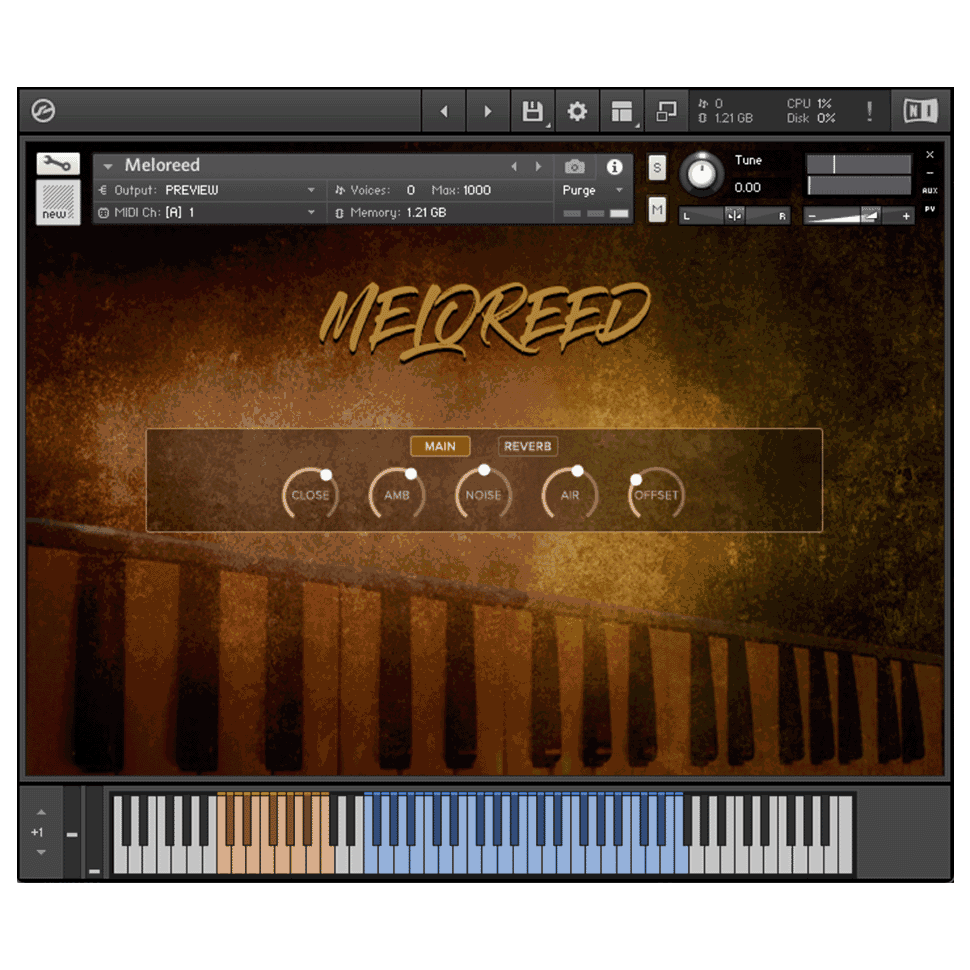Open the workspace layout icon in the header
The height and width of the screenshot is (970, 970).
[620, 111]
